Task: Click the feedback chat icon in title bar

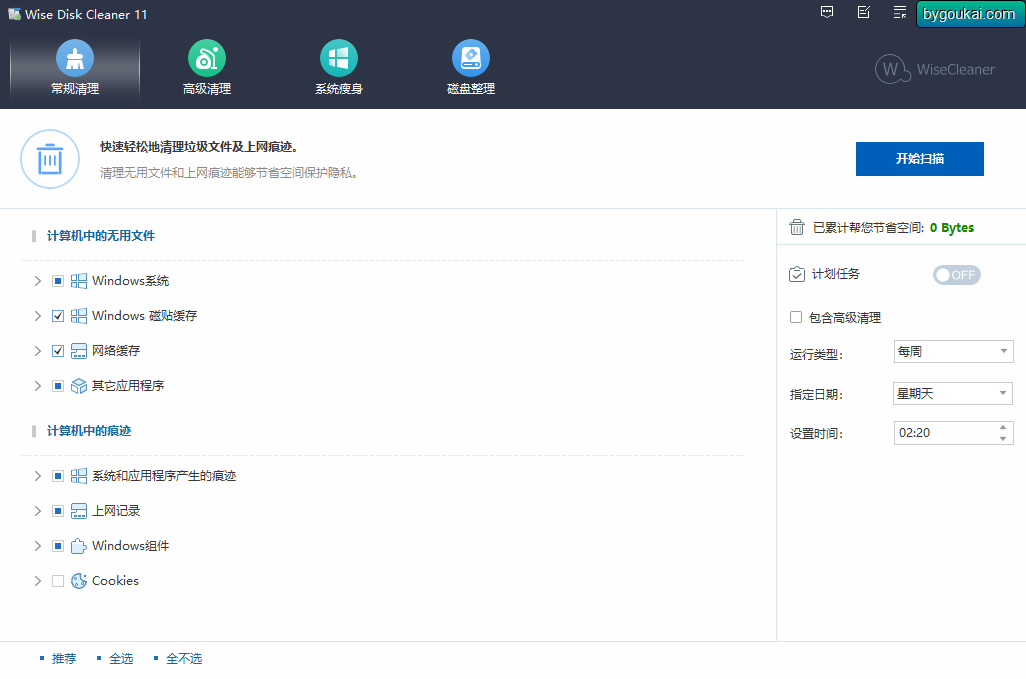Action: tap(827, 12)
